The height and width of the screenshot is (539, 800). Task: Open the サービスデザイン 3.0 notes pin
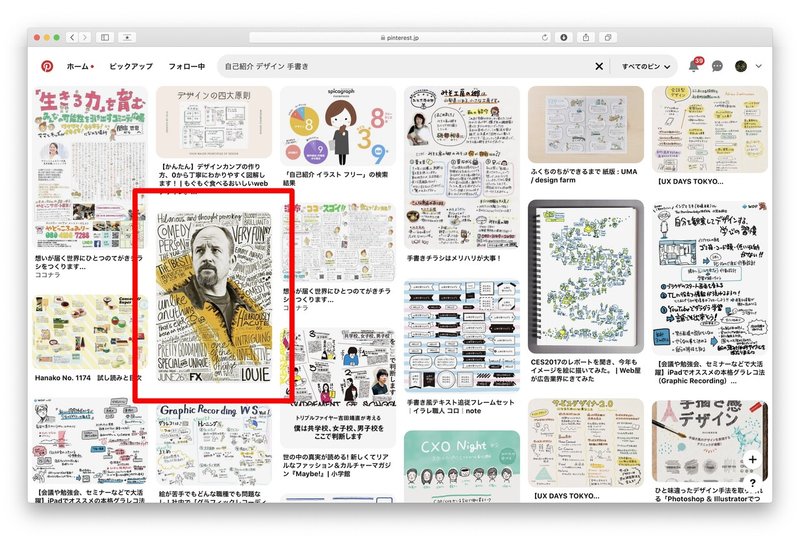coord(586,443)
